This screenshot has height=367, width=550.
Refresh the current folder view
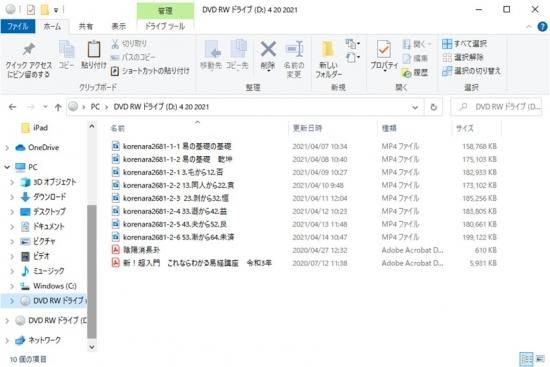(434, 107)
